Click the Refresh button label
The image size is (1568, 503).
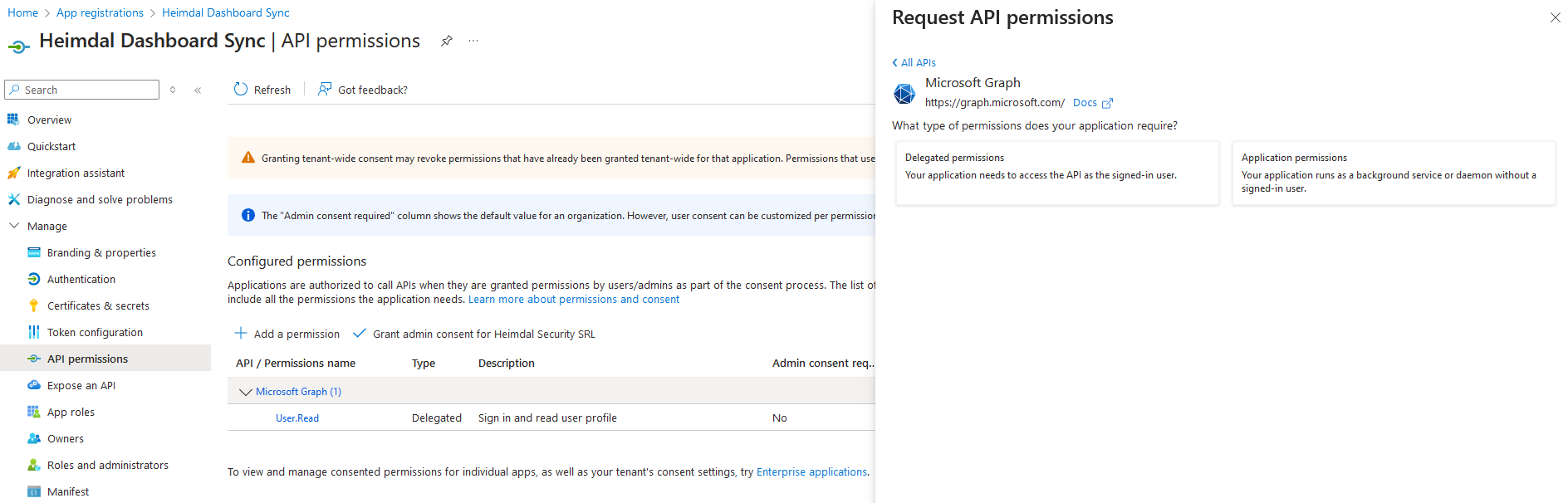coord(272,90)
